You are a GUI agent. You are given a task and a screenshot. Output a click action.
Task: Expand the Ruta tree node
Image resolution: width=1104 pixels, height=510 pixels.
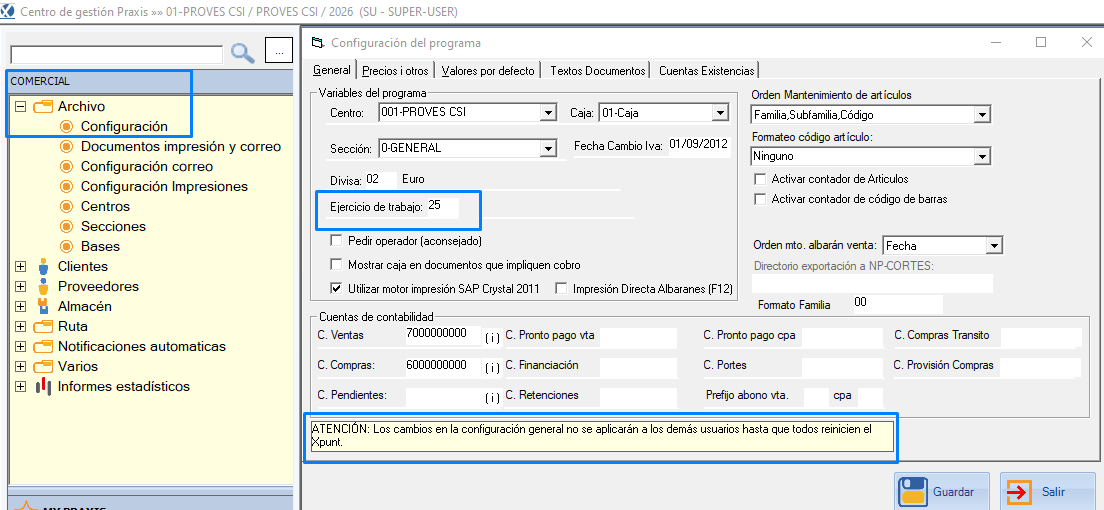pos(20,327)
